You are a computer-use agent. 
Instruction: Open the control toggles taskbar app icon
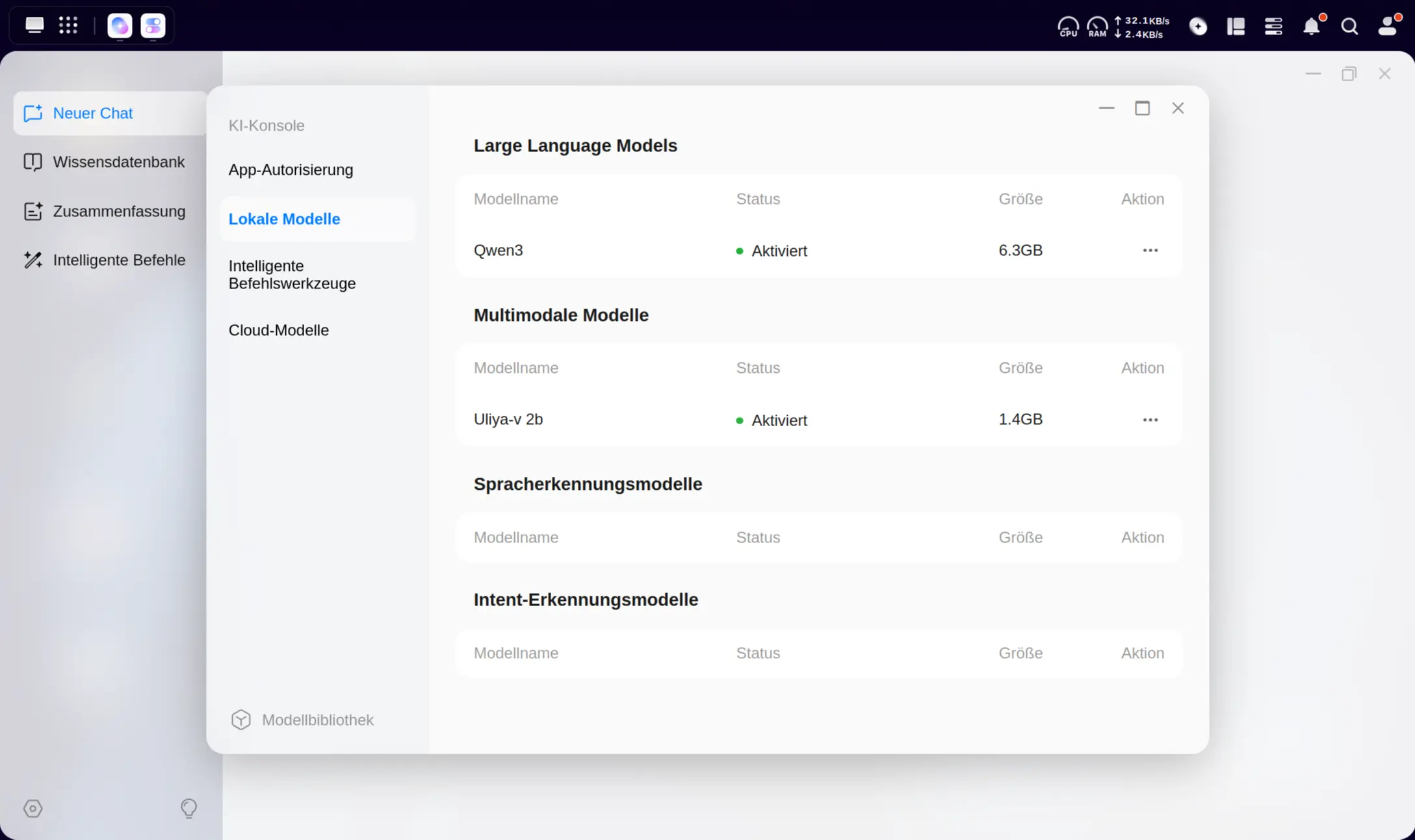[x=153, y=26]
